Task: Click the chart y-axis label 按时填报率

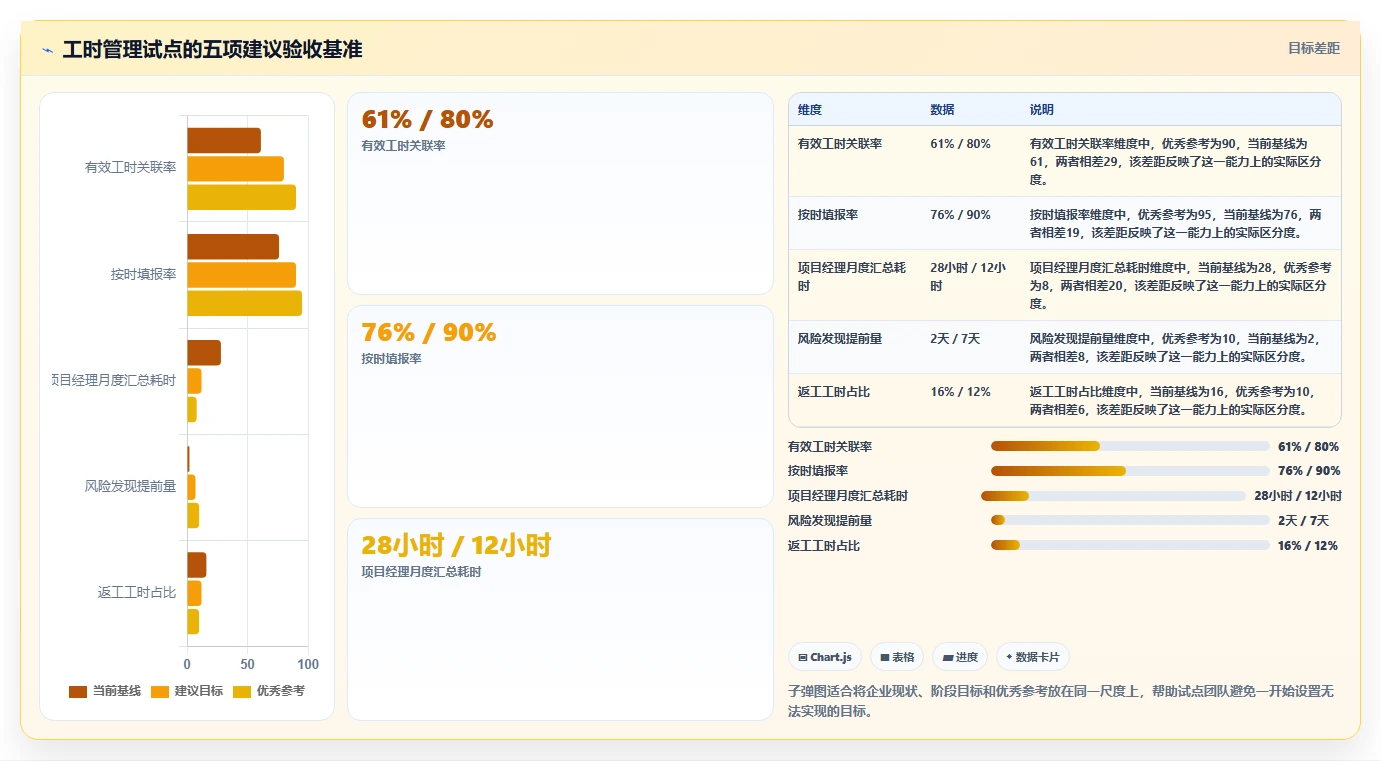Action: (x=143, y=274)
